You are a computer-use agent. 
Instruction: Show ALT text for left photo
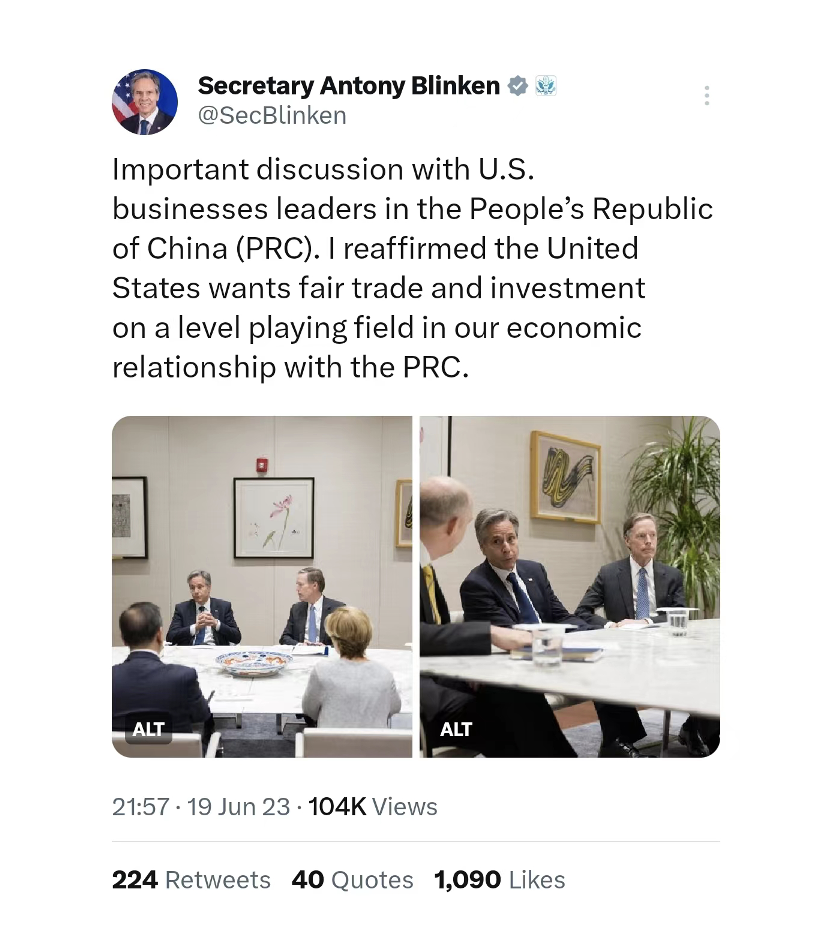tap(148, 729)
